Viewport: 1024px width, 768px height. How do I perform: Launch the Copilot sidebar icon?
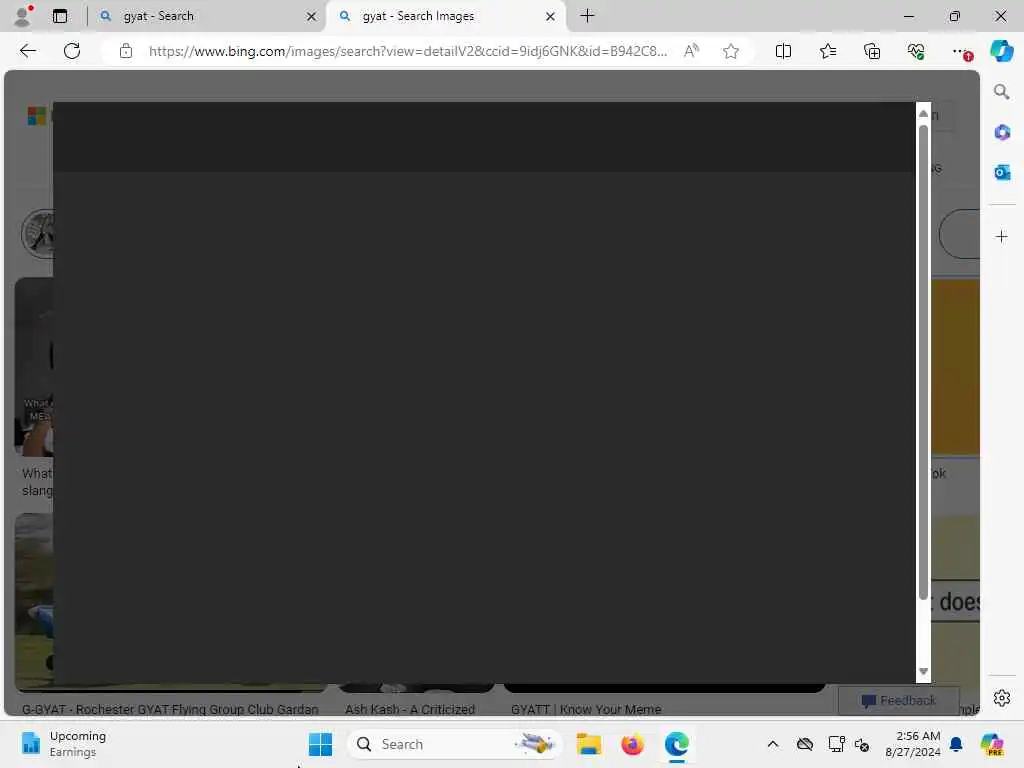click(1001, 51)
